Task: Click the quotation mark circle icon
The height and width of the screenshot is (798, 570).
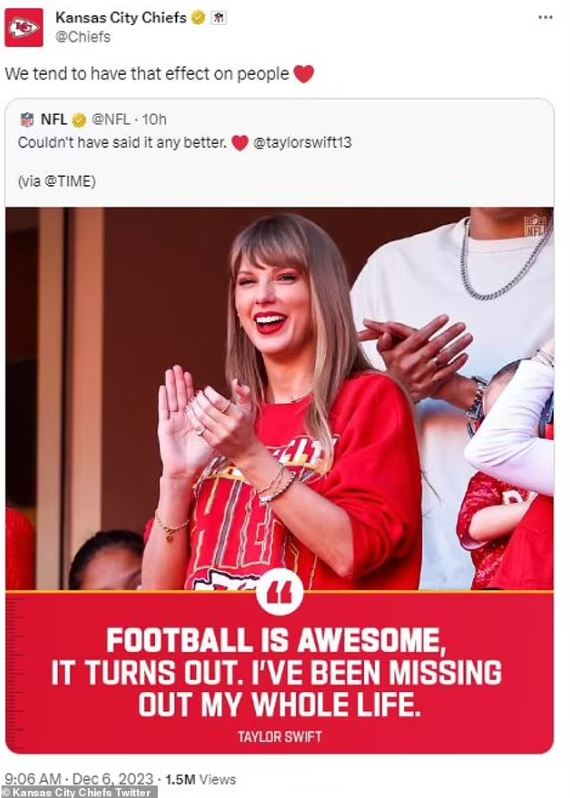Action: pyautogui.click(x=279, y=592)
